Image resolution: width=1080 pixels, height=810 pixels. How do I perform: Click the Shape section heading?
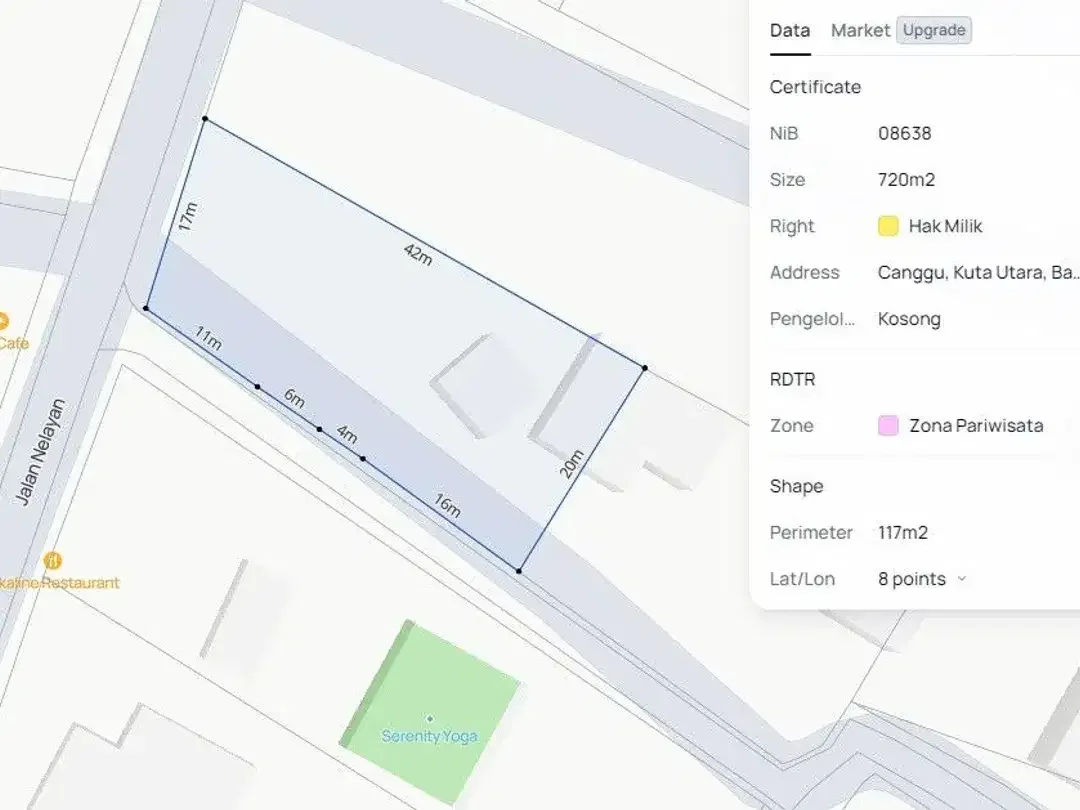pos(796,486)
